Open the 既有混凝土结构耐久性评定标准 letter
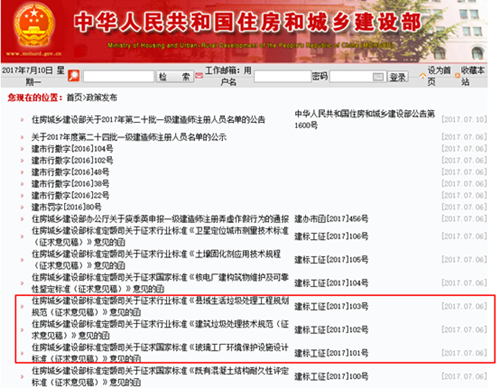The height and width of the screenshot is (388, 500). 160,376
